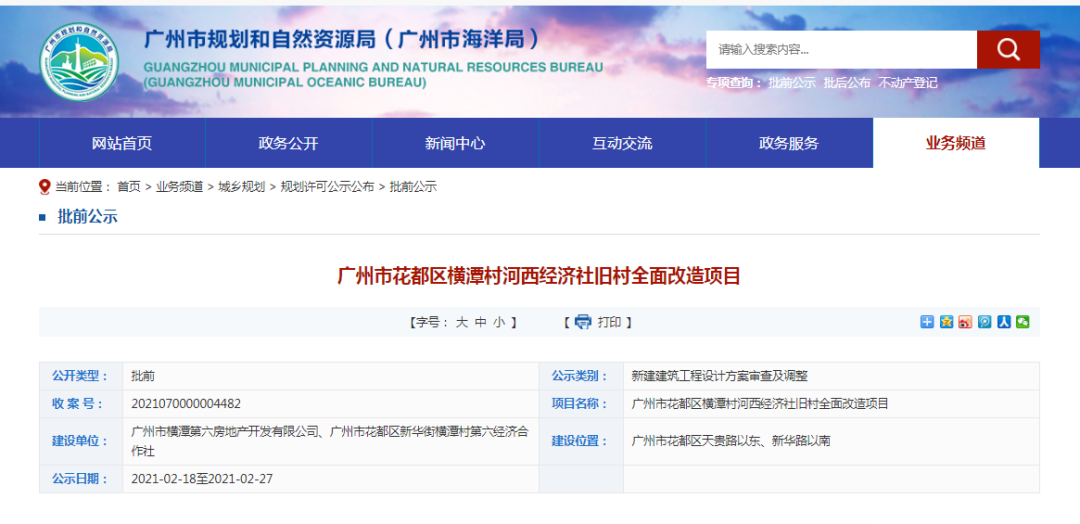1080x524 pixels.
Task: Share via the Sina Weibo icon
Action: click(x=965, y=322)
